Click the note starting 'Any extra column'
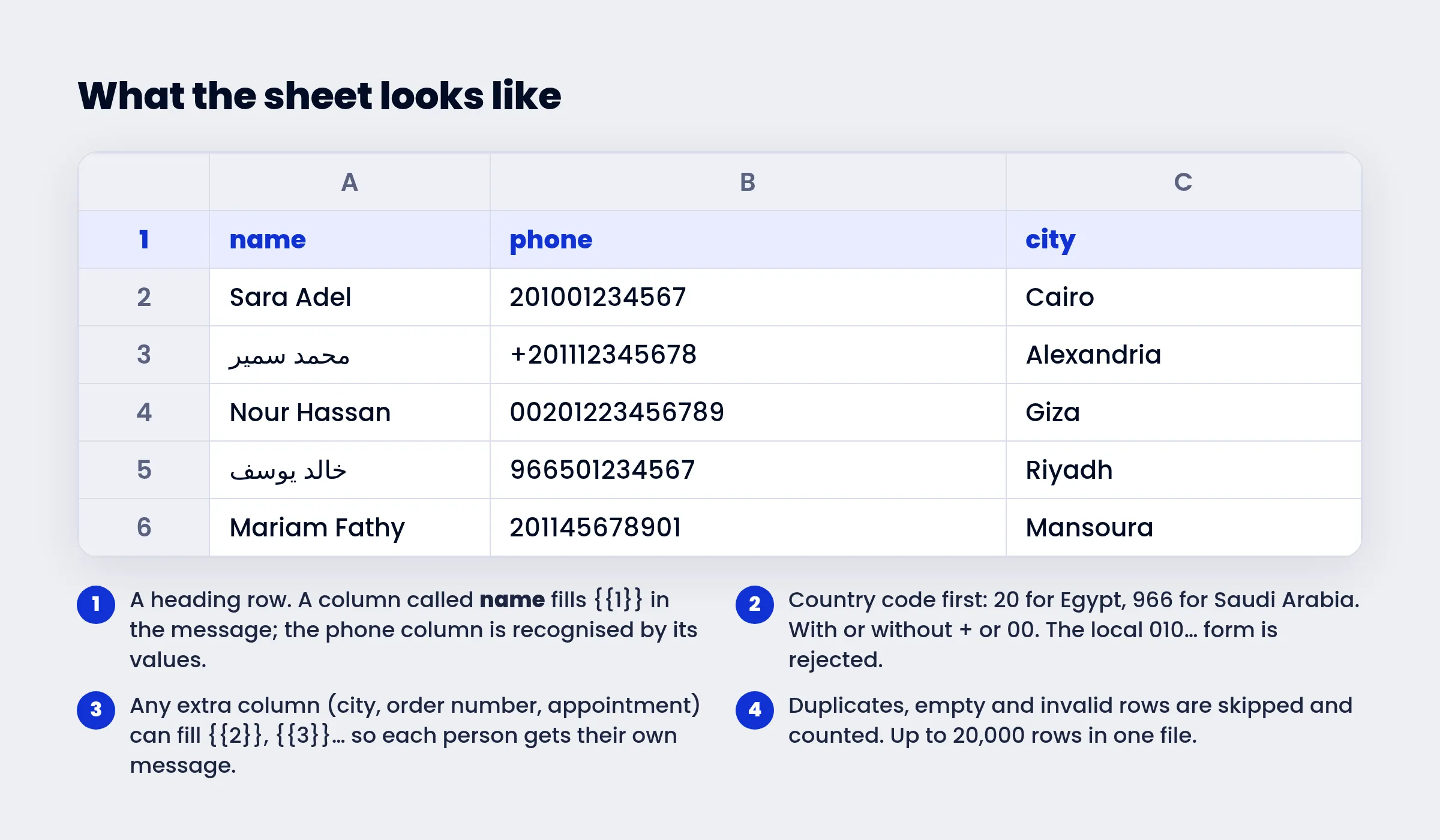Image resolution: width=1440 pixels, height=840 pixels. pyautogui.click(x=415, y=735)
